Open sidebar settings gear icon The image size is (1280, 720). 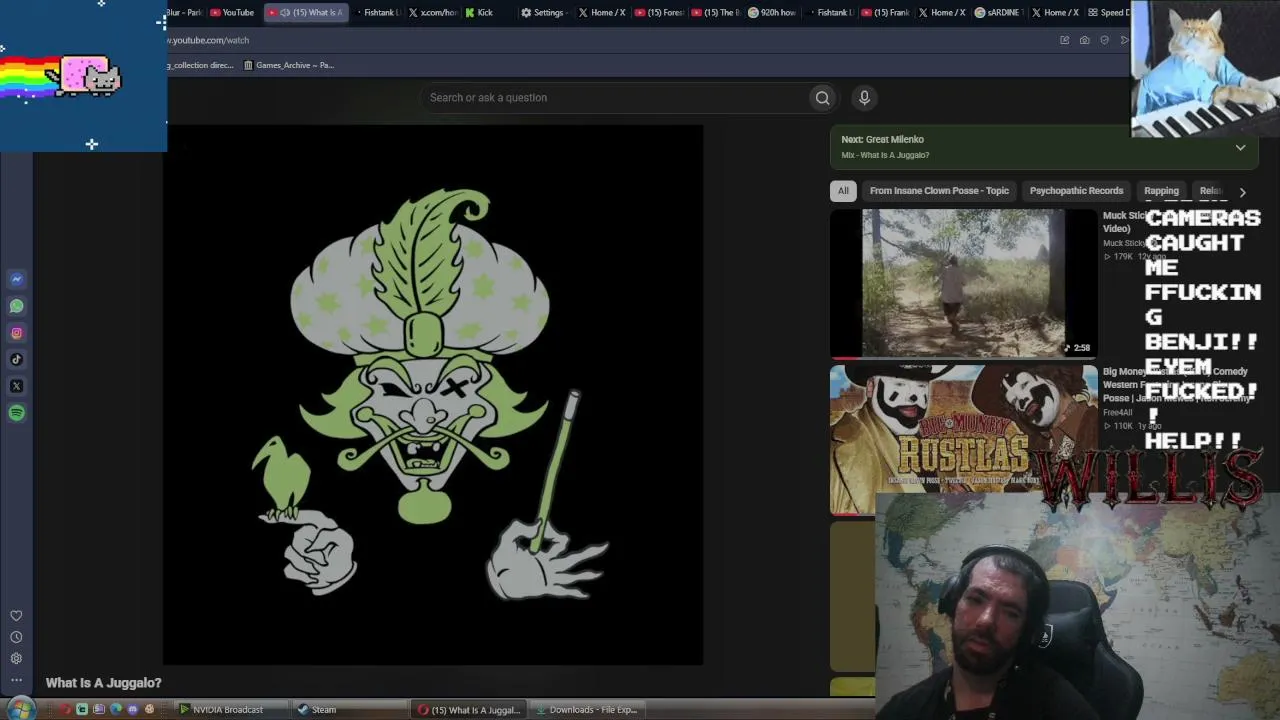pos(16,658)
